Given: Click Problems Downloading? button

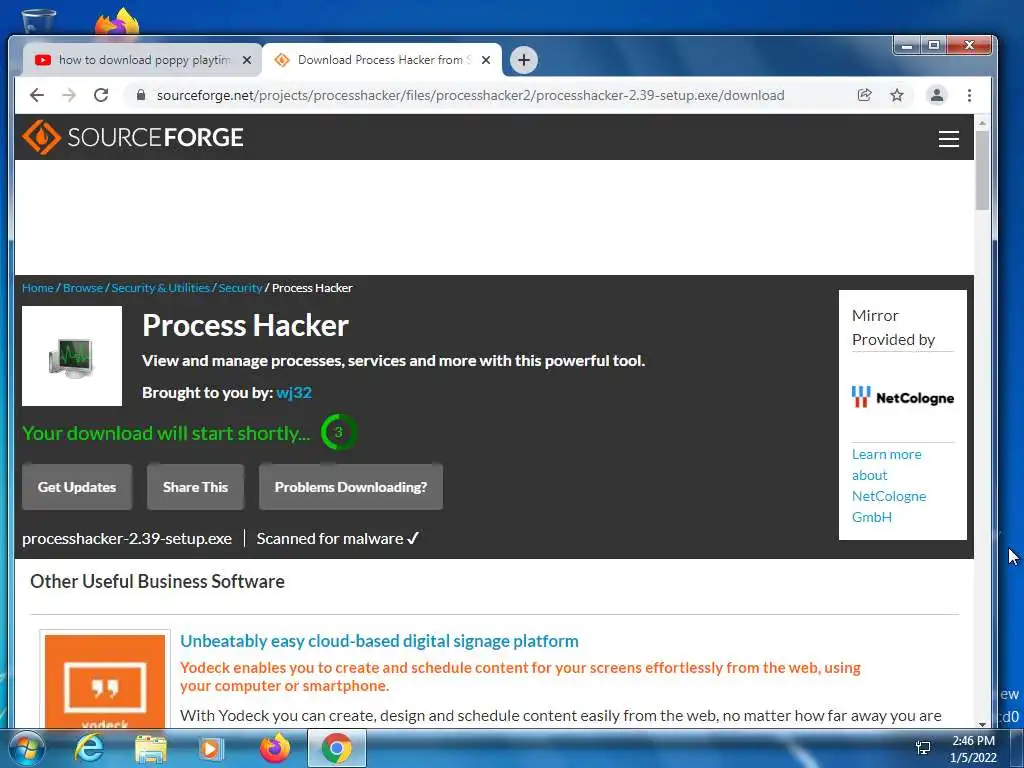Looking at the screenshot, I should [351, 487].
